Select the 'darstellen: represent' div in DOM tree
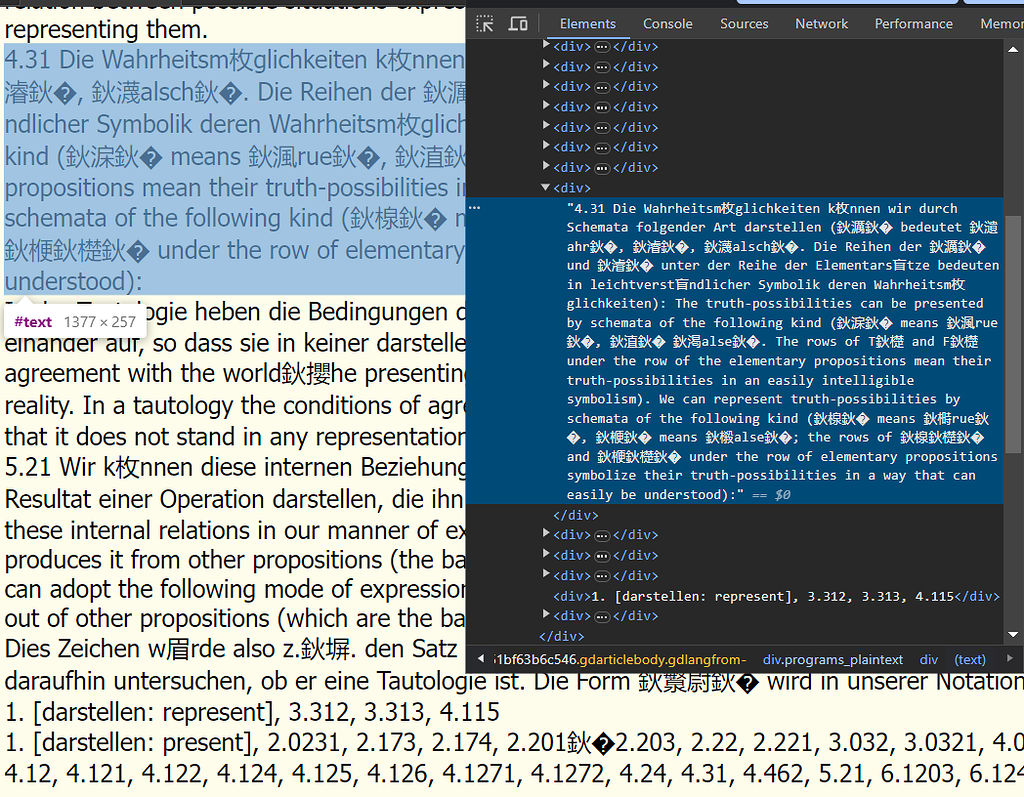1024x797 pixels. pos(776,596)
